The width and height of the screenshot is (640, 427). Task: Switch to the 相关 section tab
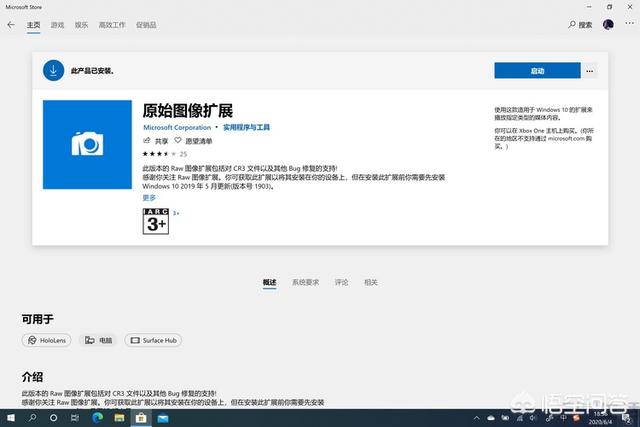point(371,282)
